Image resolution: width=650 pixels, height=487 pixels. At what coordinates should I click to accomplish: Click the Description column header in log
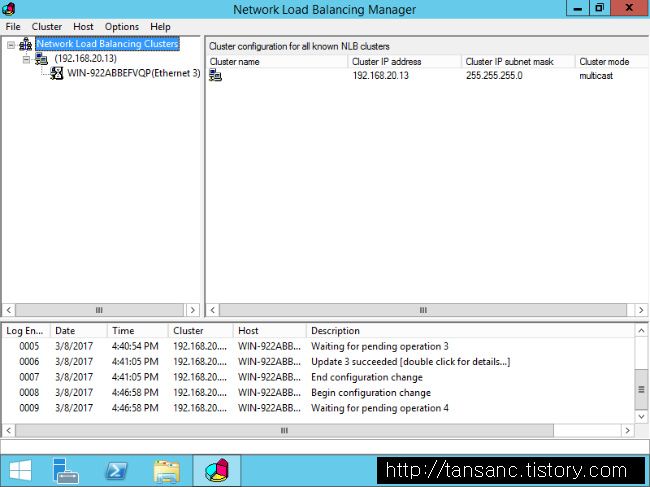471,331
